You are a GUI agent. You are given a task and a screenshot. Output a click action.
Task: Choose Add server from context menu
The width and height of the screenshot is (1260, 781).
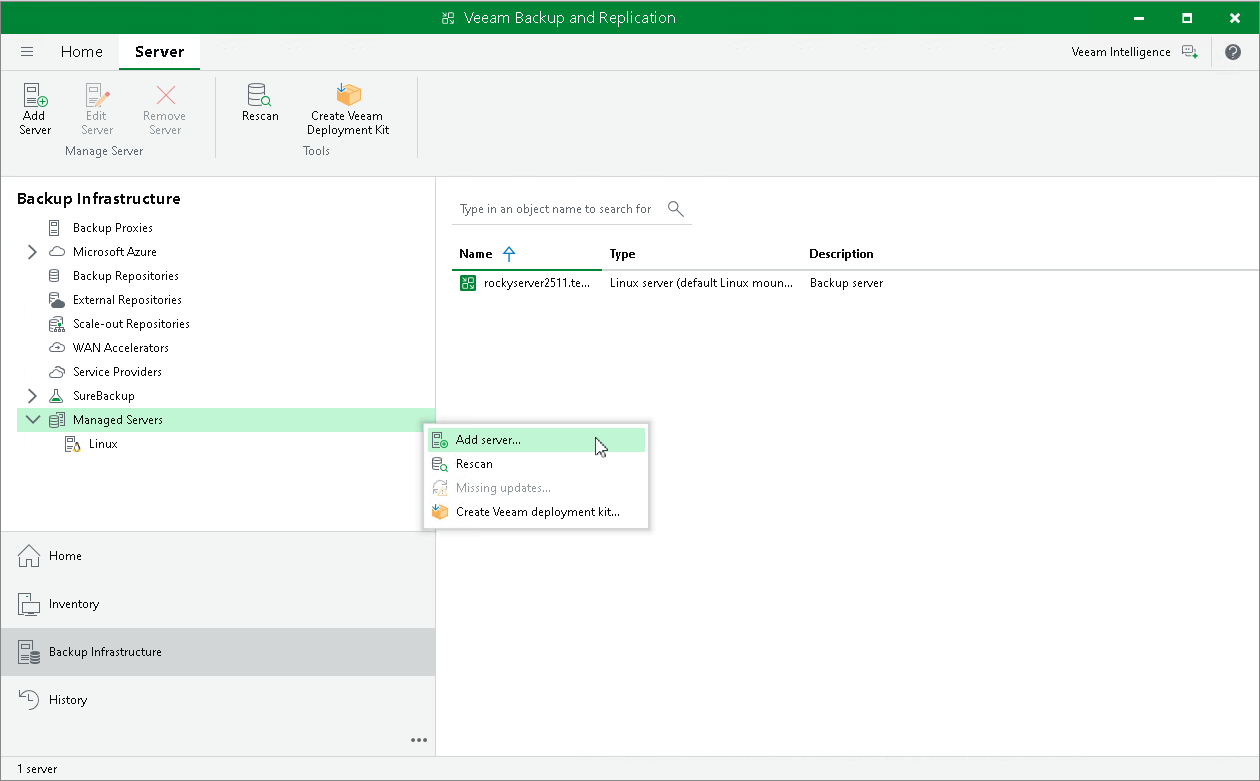[488, 440]
